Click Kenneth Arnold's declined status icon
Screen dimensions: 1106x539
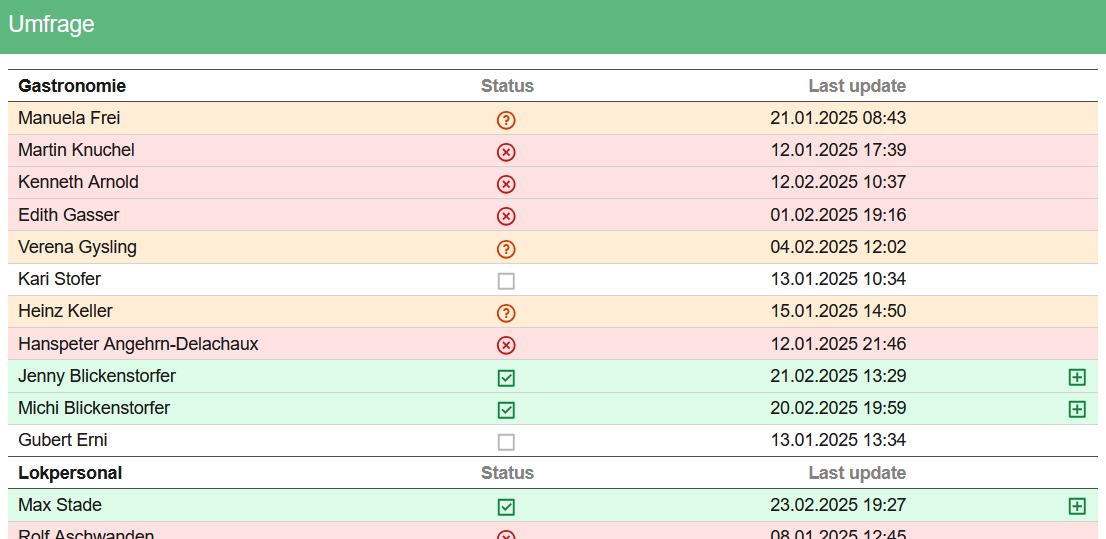[506, 184]
